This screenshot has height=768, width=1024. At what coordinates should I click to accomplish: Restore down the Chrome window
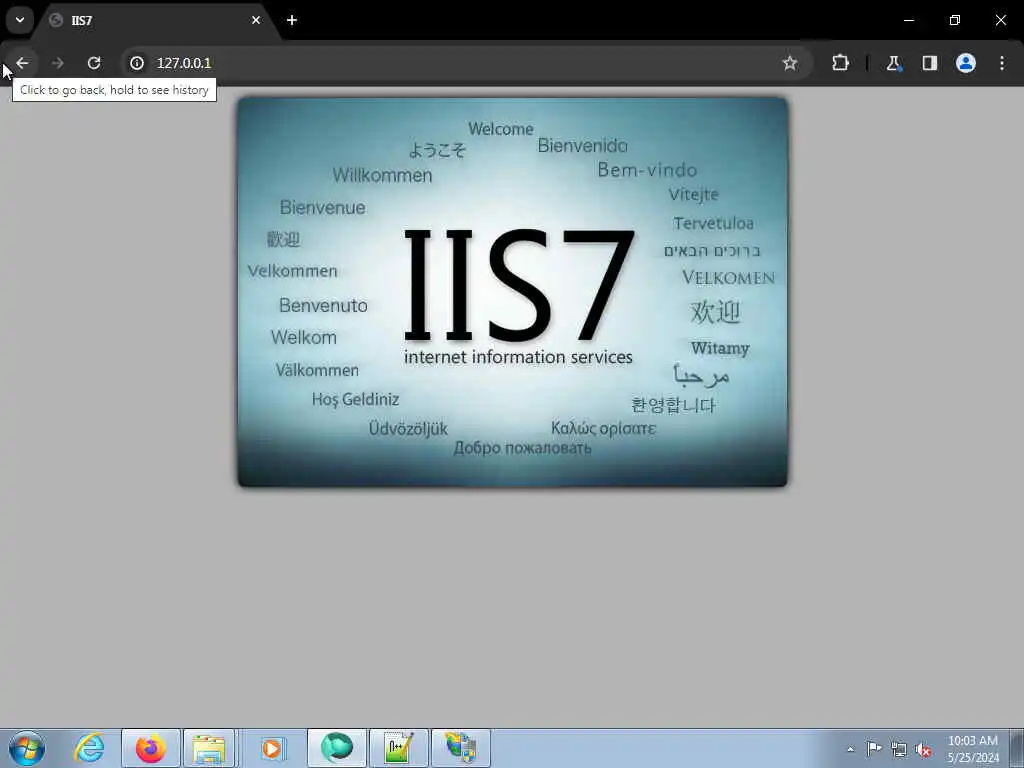[955, 20]
